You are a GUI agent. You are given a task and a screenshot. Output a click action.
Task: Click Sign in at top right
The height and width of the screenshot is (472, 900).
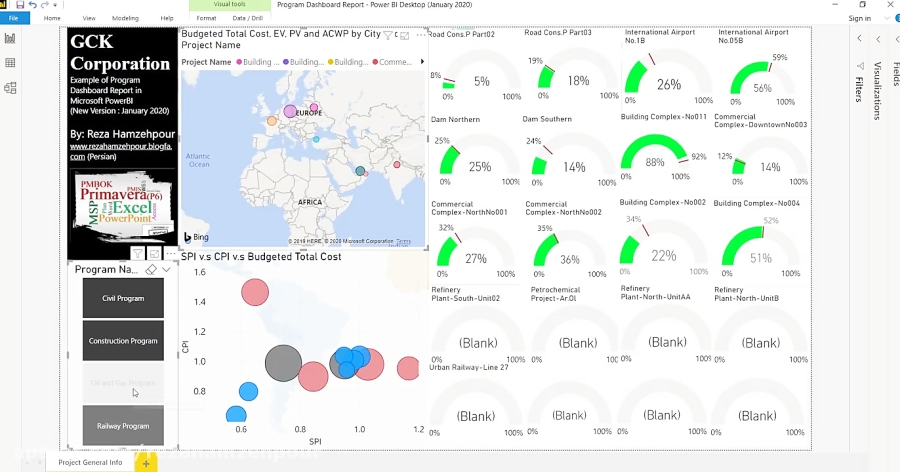pyautogui.click(x=859, y=18)
